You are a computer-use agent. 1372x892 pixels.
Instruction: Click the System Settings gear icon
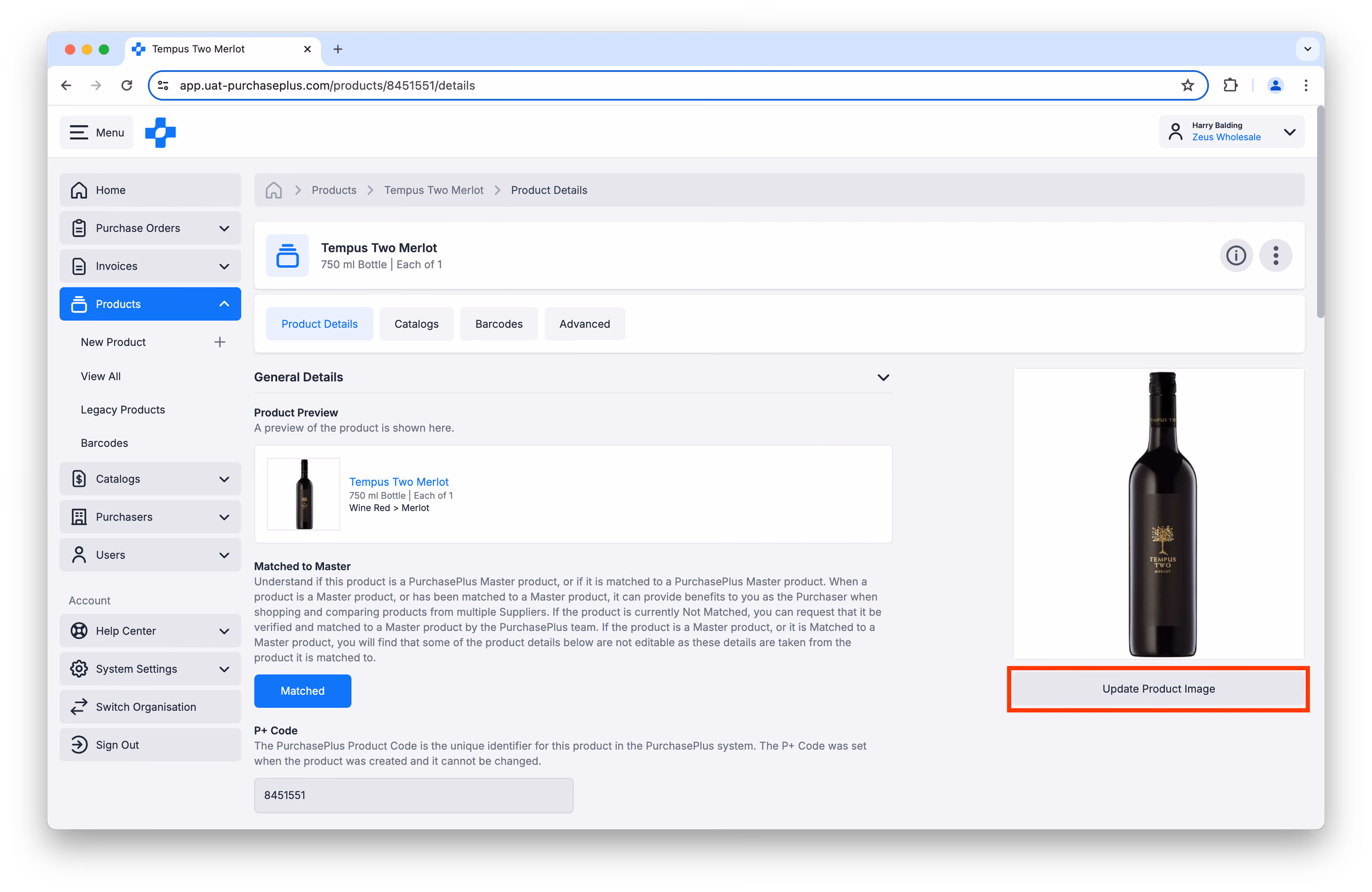click(79, 668)
